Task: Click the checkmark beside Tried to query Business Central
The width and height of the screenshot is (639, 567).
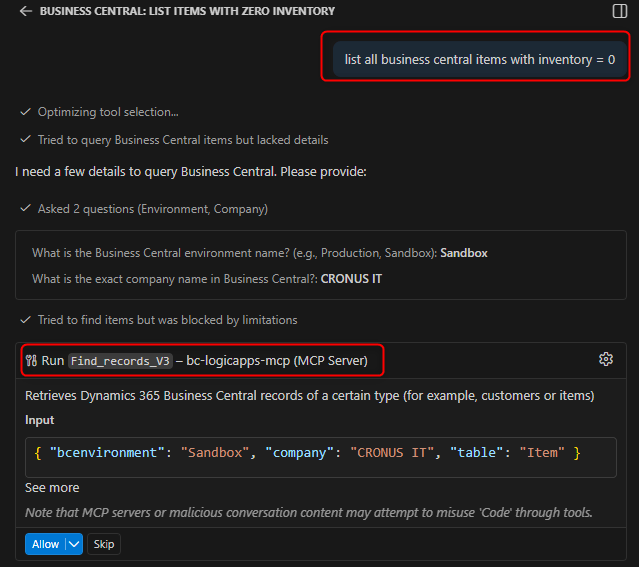Action: pyautogui.click(x=25, y=140)
